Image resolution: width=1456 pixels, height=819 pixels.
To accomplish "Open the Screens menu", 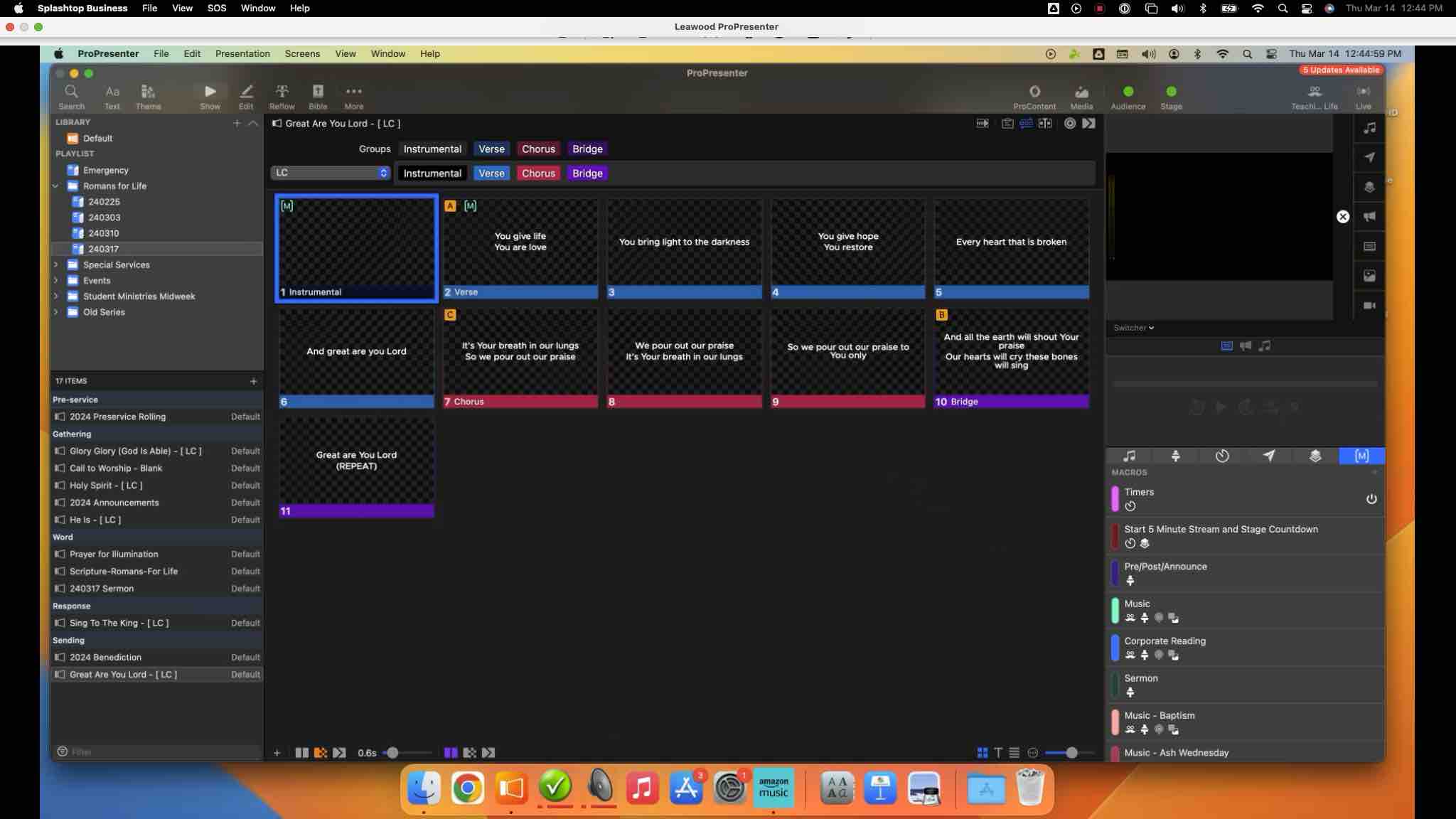I will [x=302, y=53].
